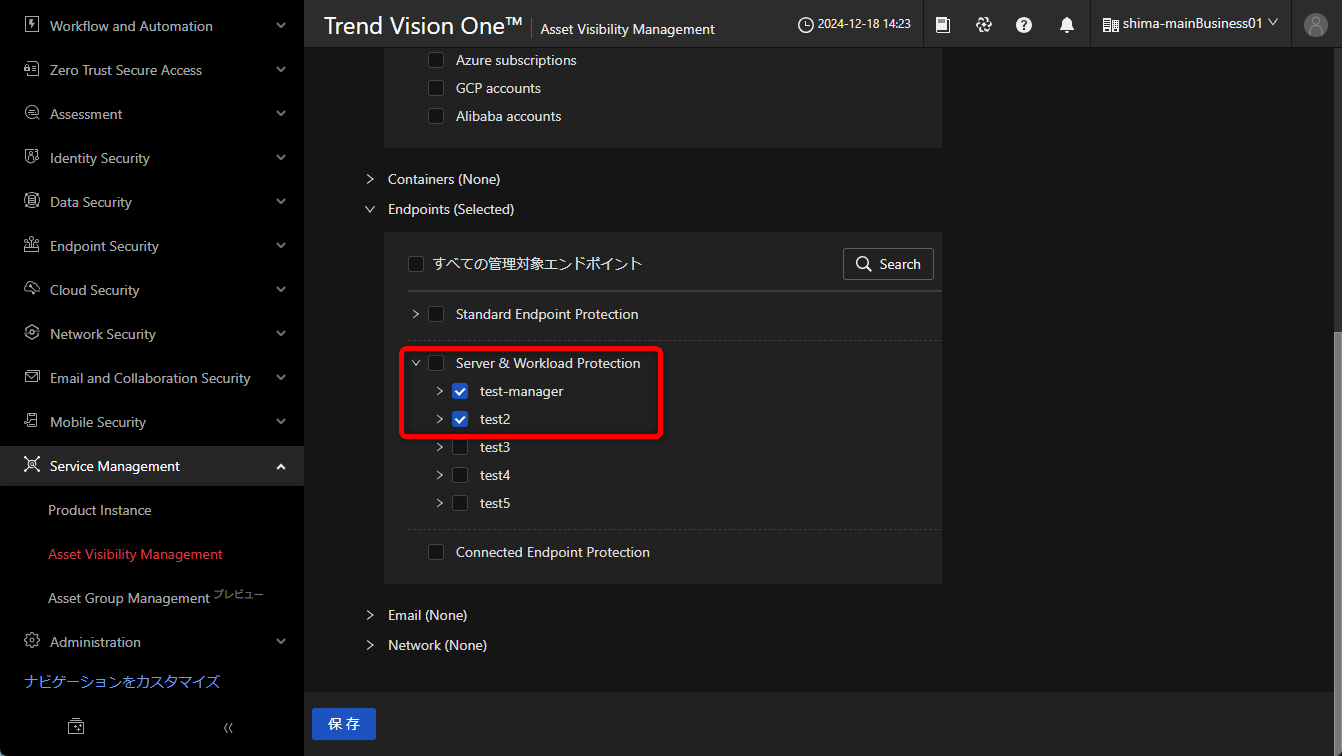Open Product Instance menu item
Viewport: 1342px width, 756px height.
pyautogui.click(x=100, y=510)
